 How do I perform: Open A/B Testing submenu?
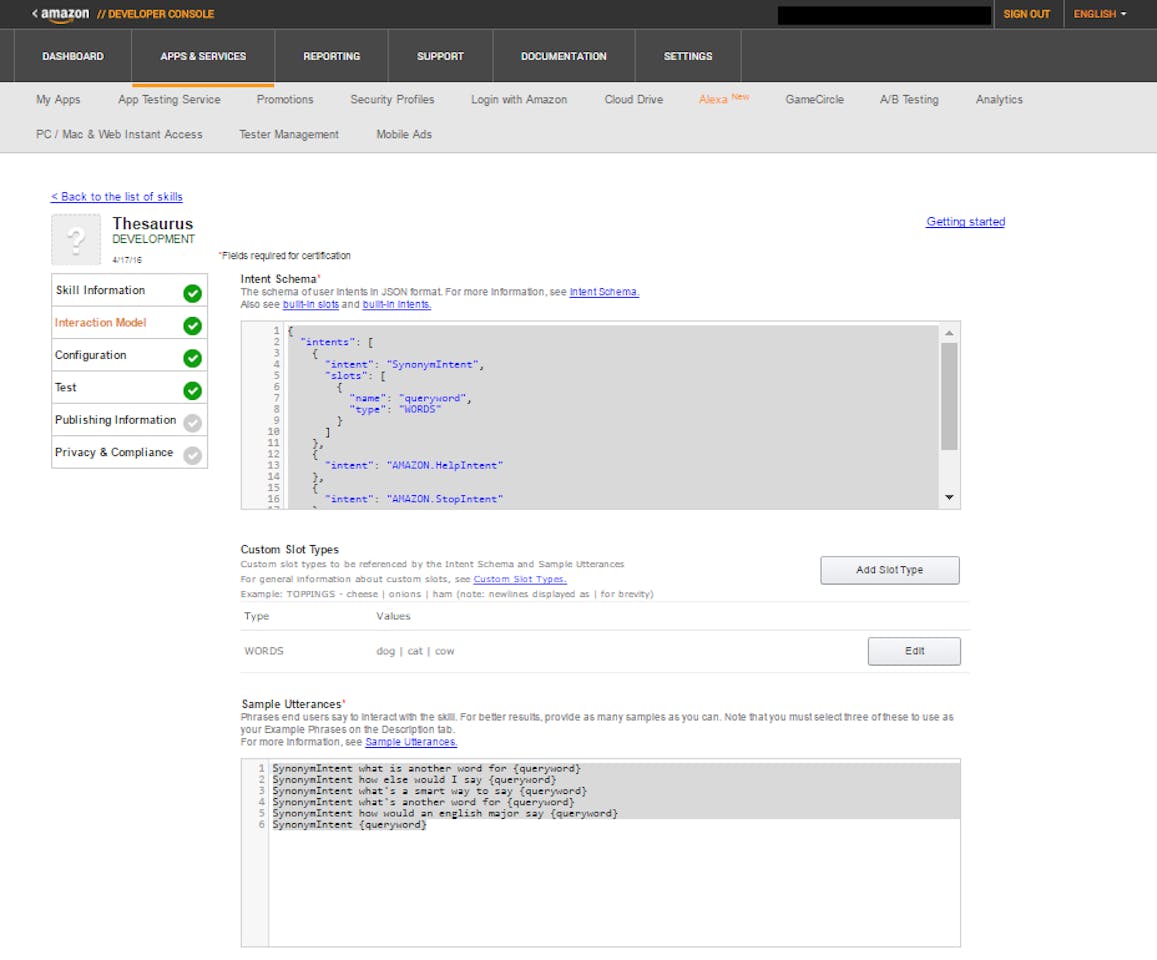click(909, 99)
